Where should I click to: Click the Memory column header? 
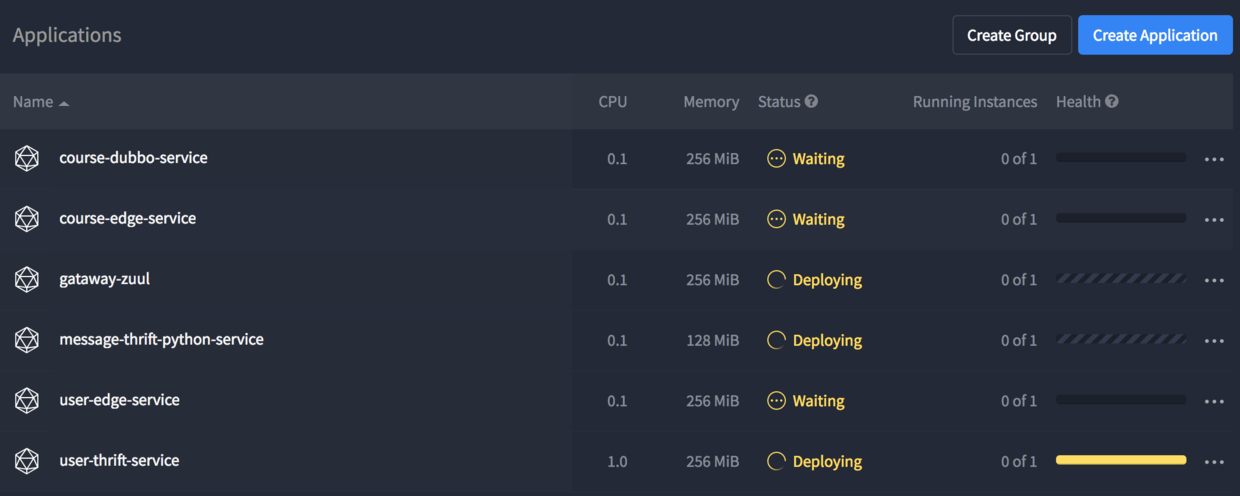(711, 102)
